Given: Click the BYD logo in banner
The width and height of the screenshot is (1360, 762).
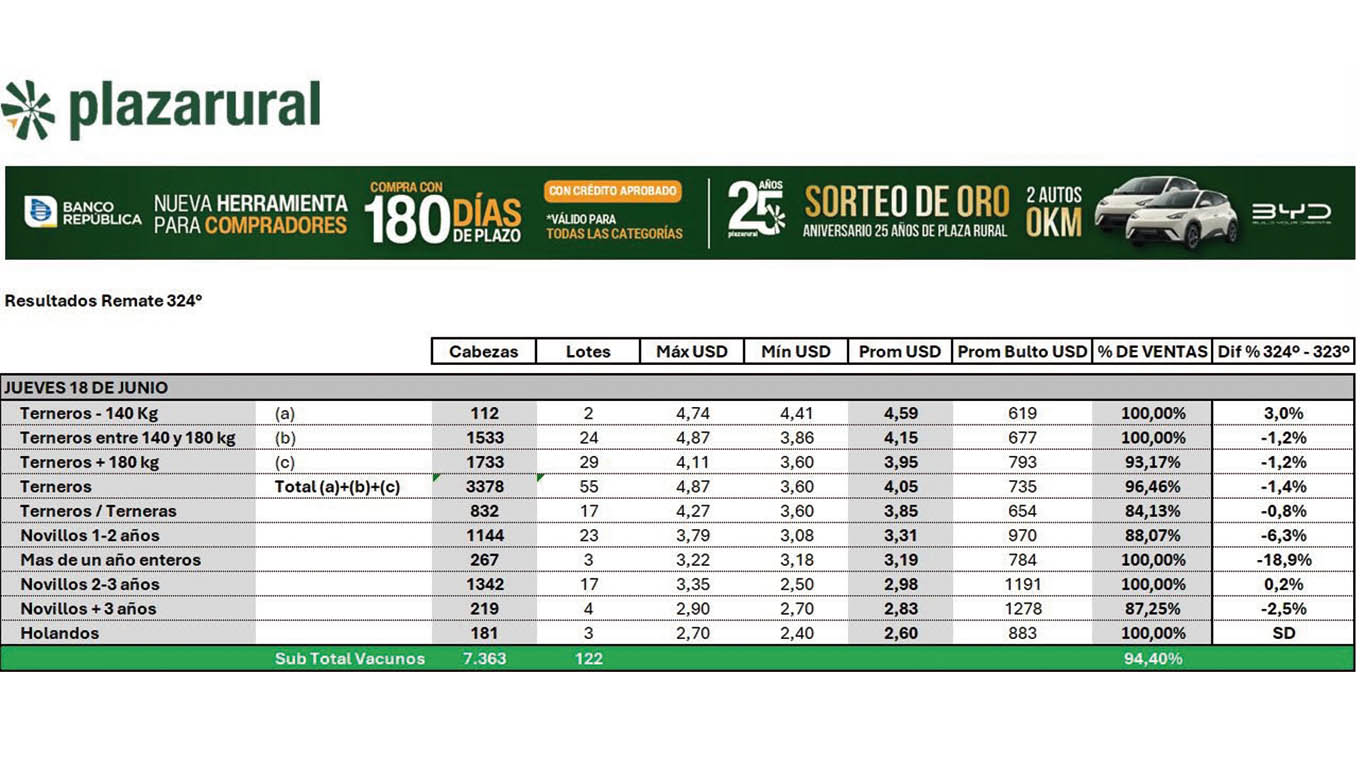Looking at the screenshot, I should (1291, 213).
